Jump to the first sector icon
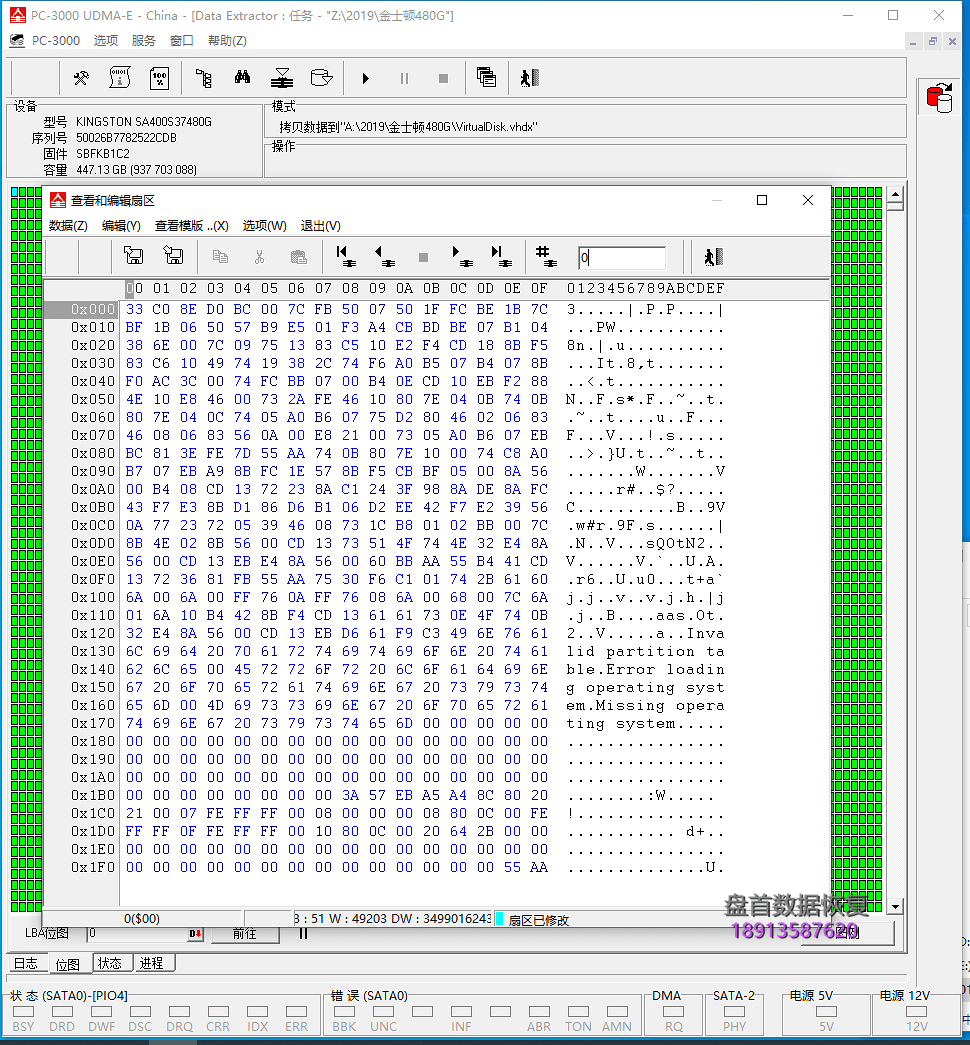The image size is (970, 1045). pos(345,256)
